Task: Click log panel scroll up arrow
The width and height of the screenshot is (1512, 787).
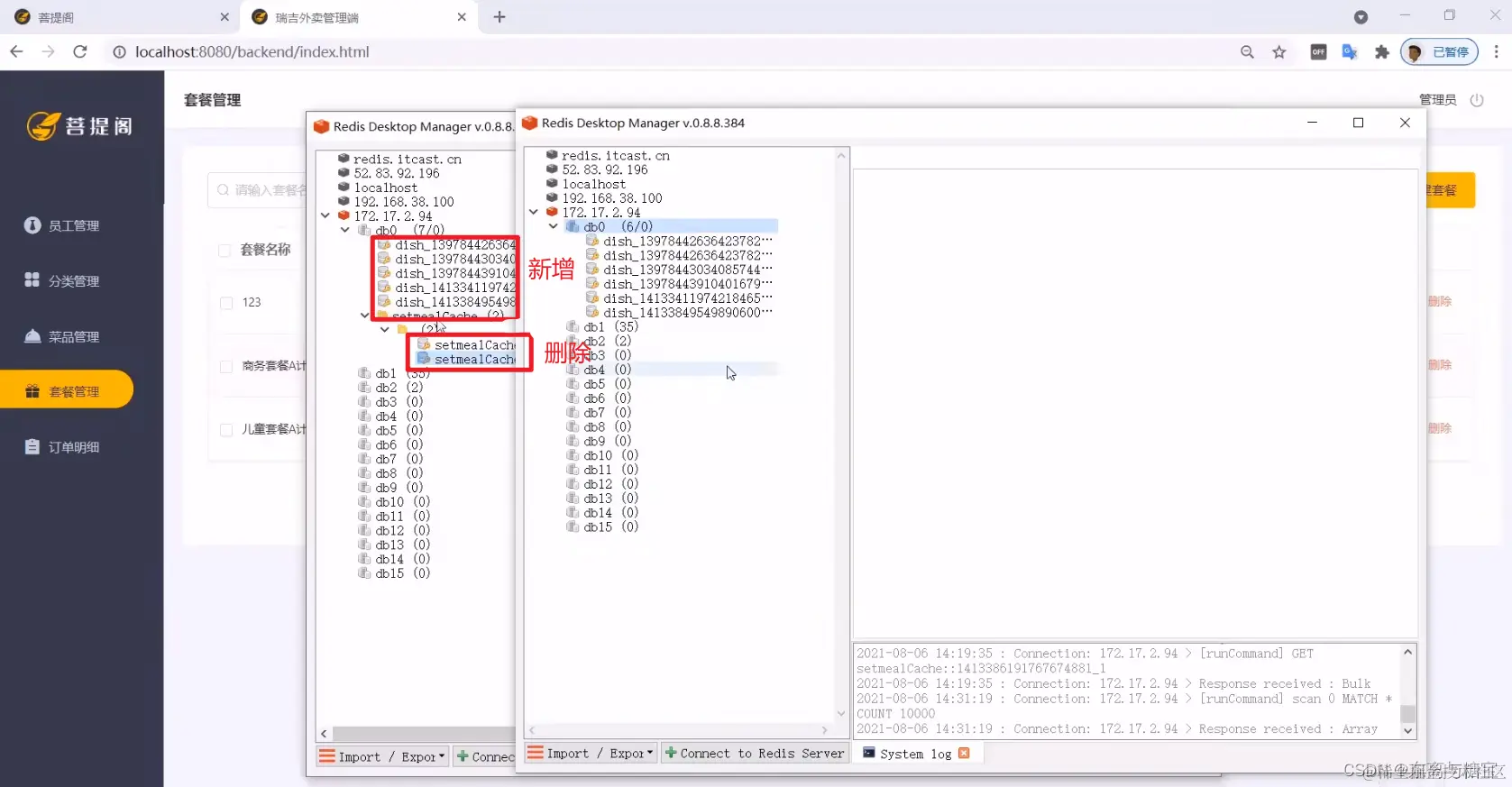Action: tap(1407, 652)
